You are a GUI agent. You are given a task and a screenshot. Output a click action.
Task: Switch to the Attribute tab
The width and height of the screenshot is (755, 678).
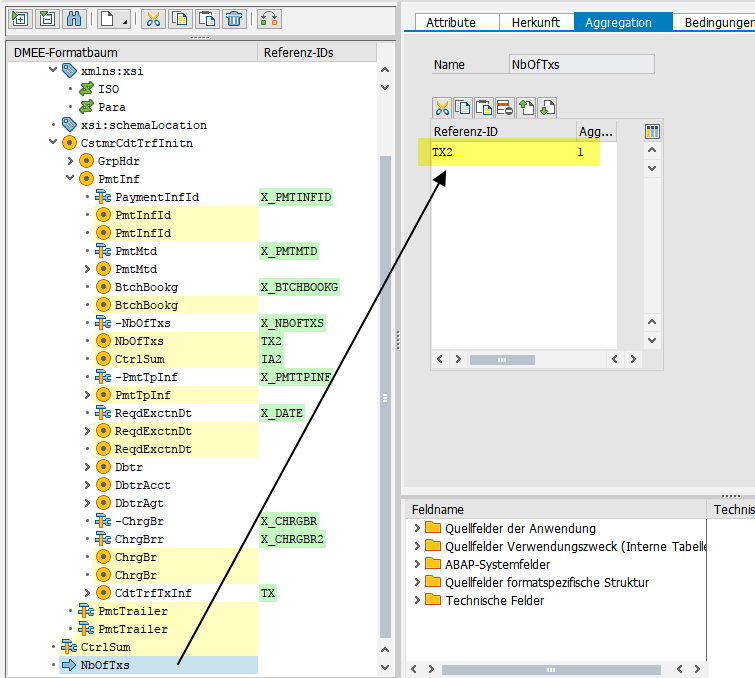pyautogui.click(x=451, y=22)
